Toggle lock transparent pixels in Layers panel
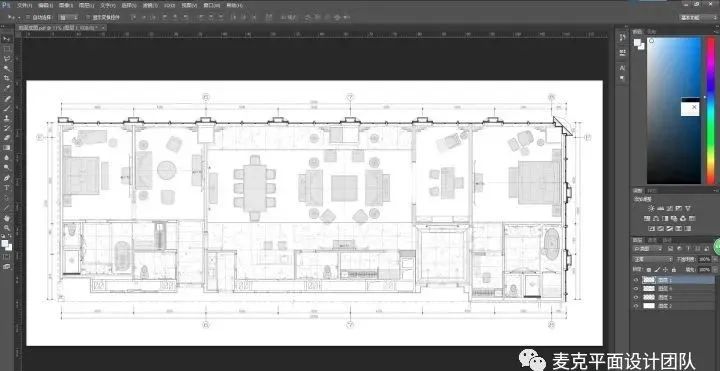Image resolution: width=720 pixels, height=371 pixels. tap(649, 270)
